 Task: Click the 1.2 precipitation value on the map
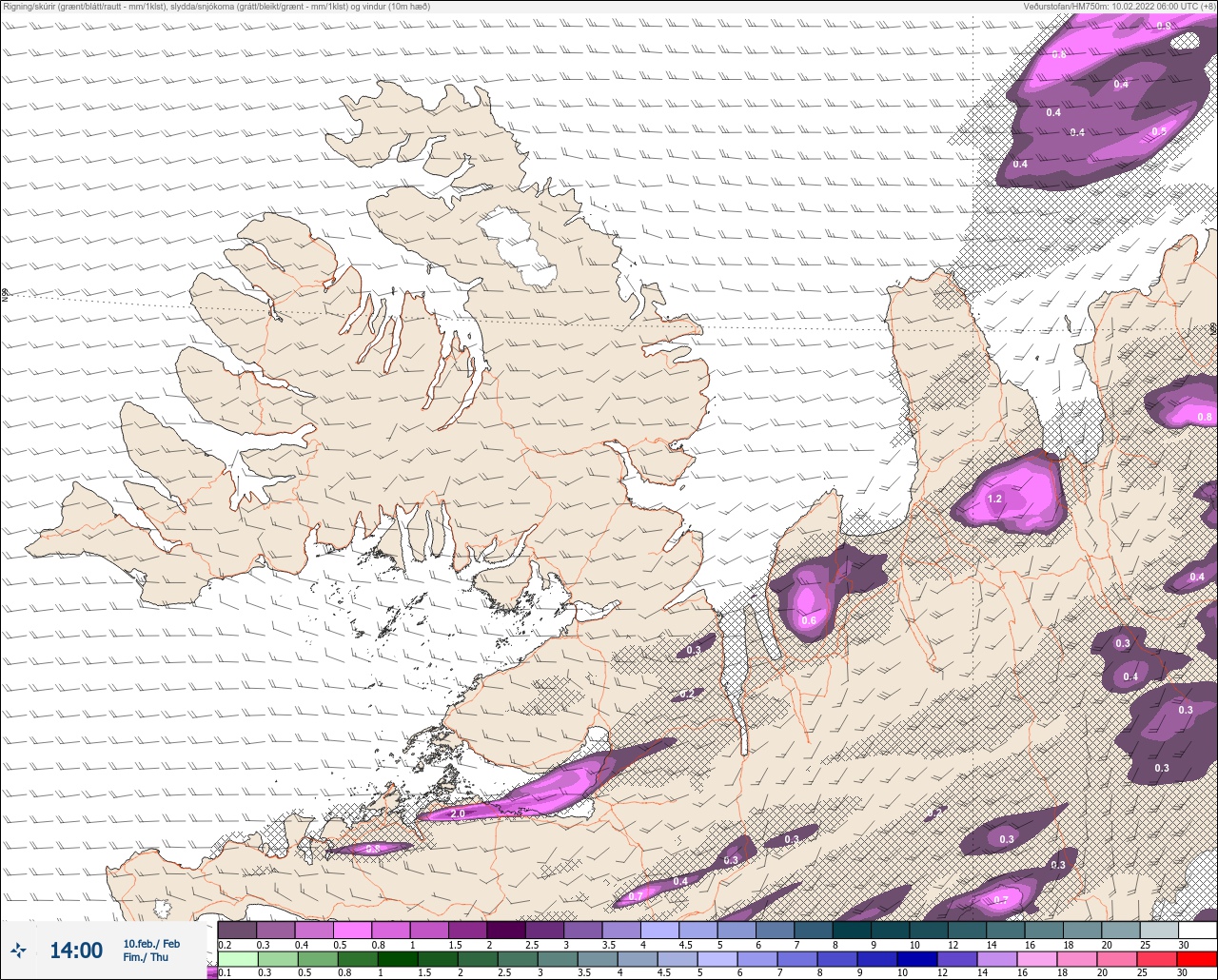coord(995,499)
